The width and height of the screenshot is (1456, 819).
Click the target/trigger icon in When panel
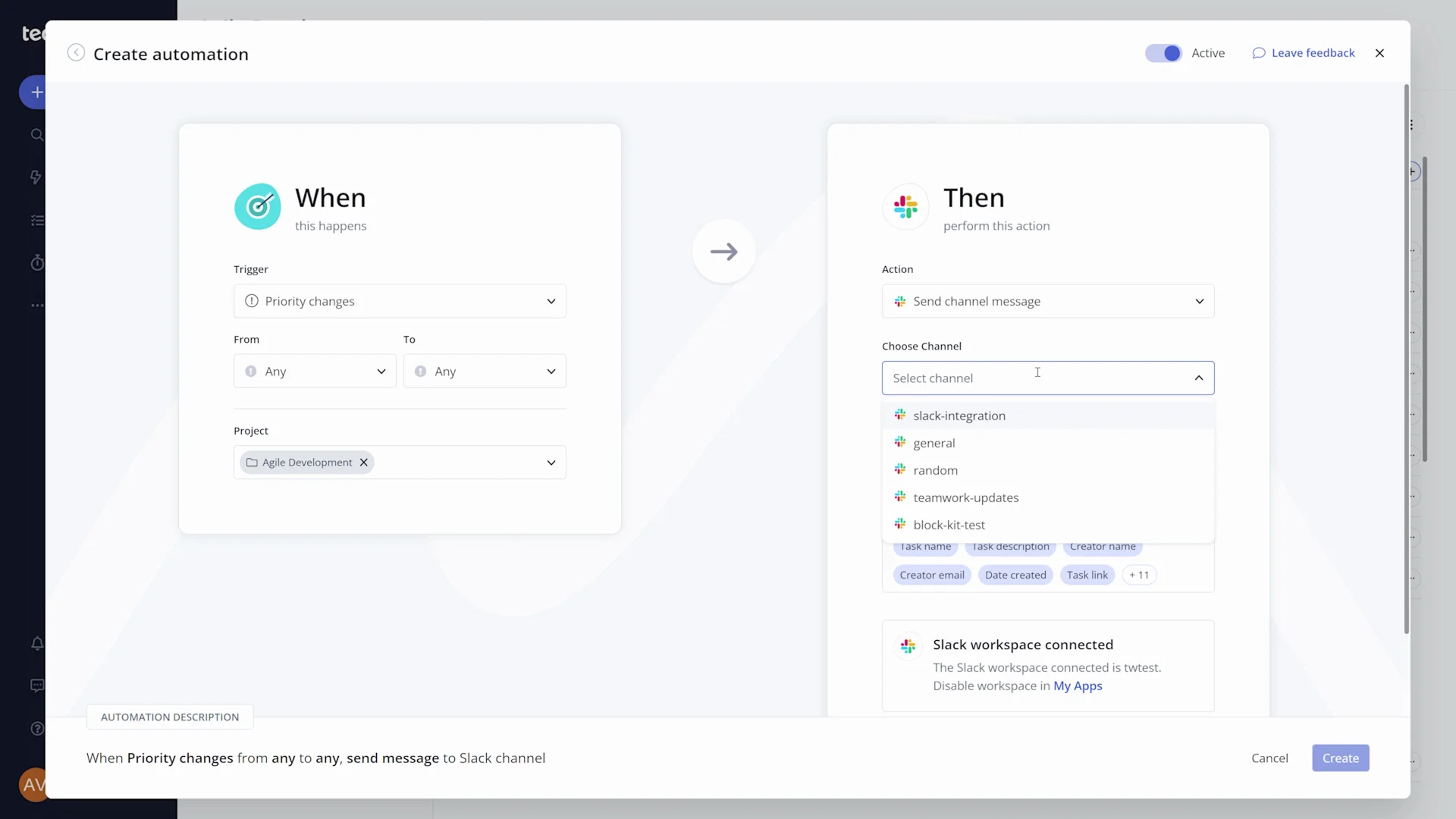(258, 207)
